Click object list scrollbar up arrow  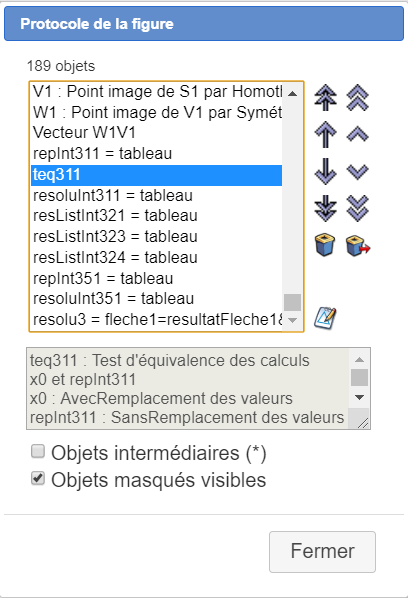pyautogui.click(x=292, y=93)
